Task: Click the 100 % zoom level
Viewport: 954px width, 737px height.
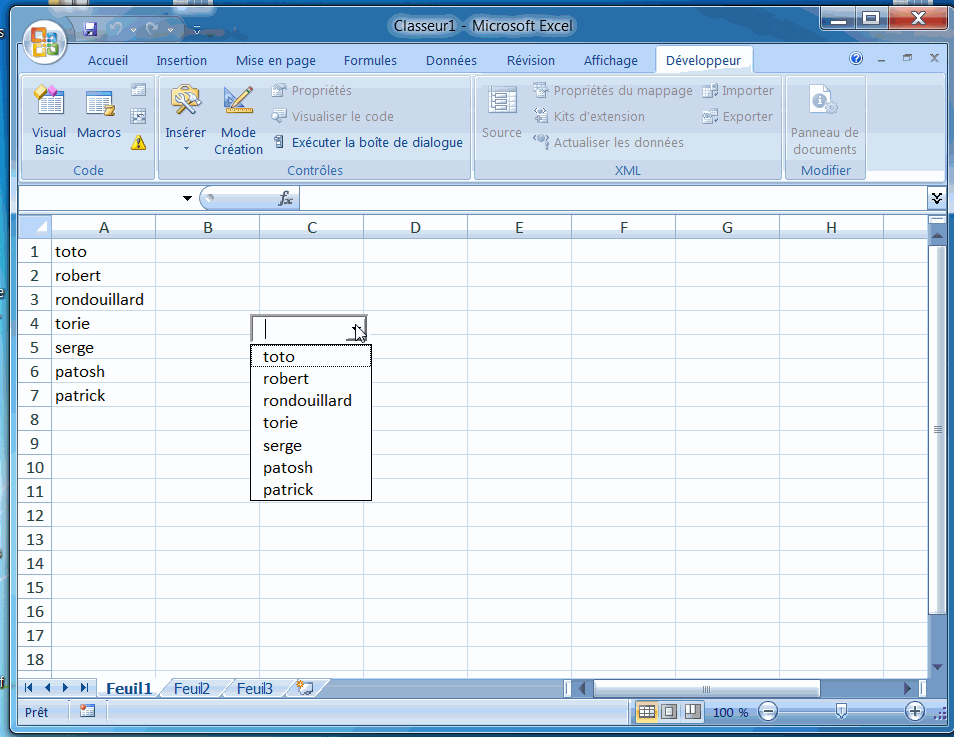Action: pyautogui.click(x=731, y=712)
